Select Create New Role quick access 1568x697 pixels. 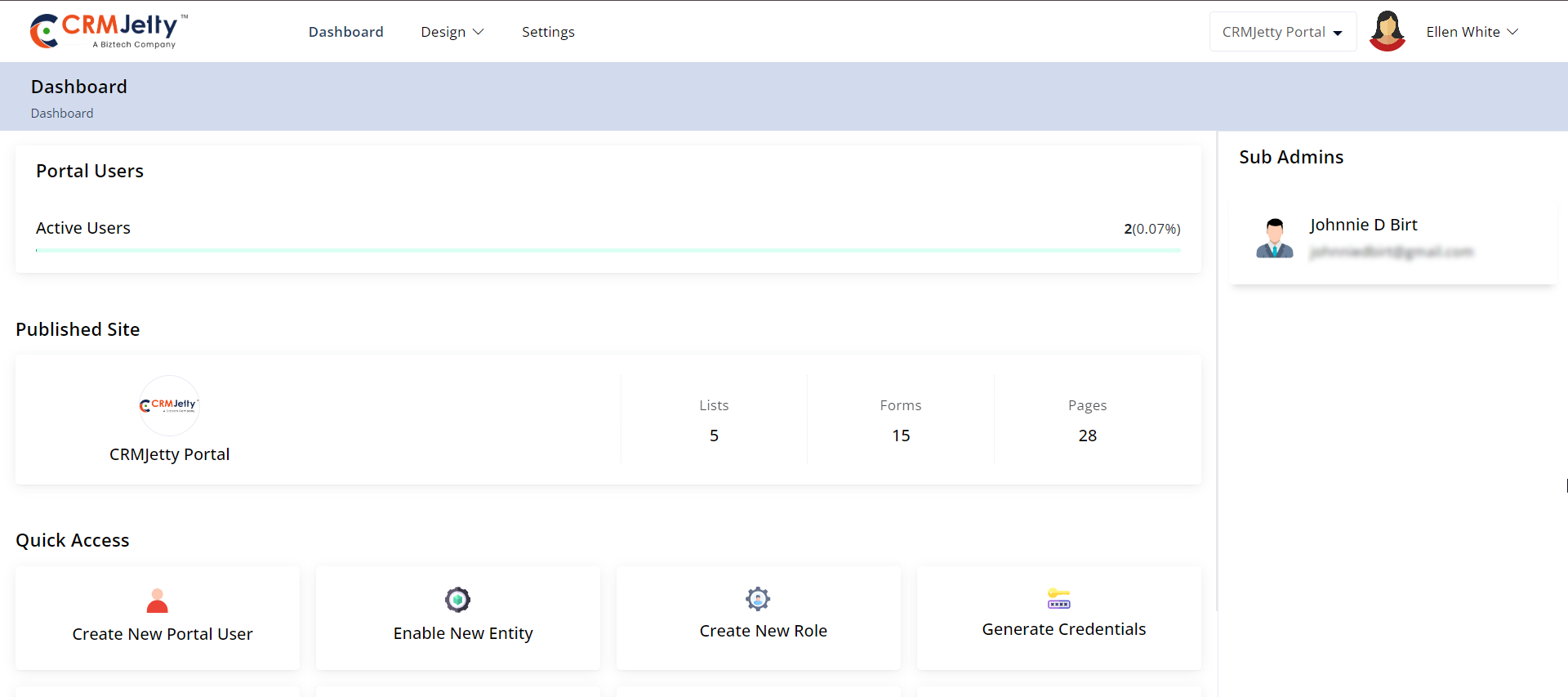(759, 618)
